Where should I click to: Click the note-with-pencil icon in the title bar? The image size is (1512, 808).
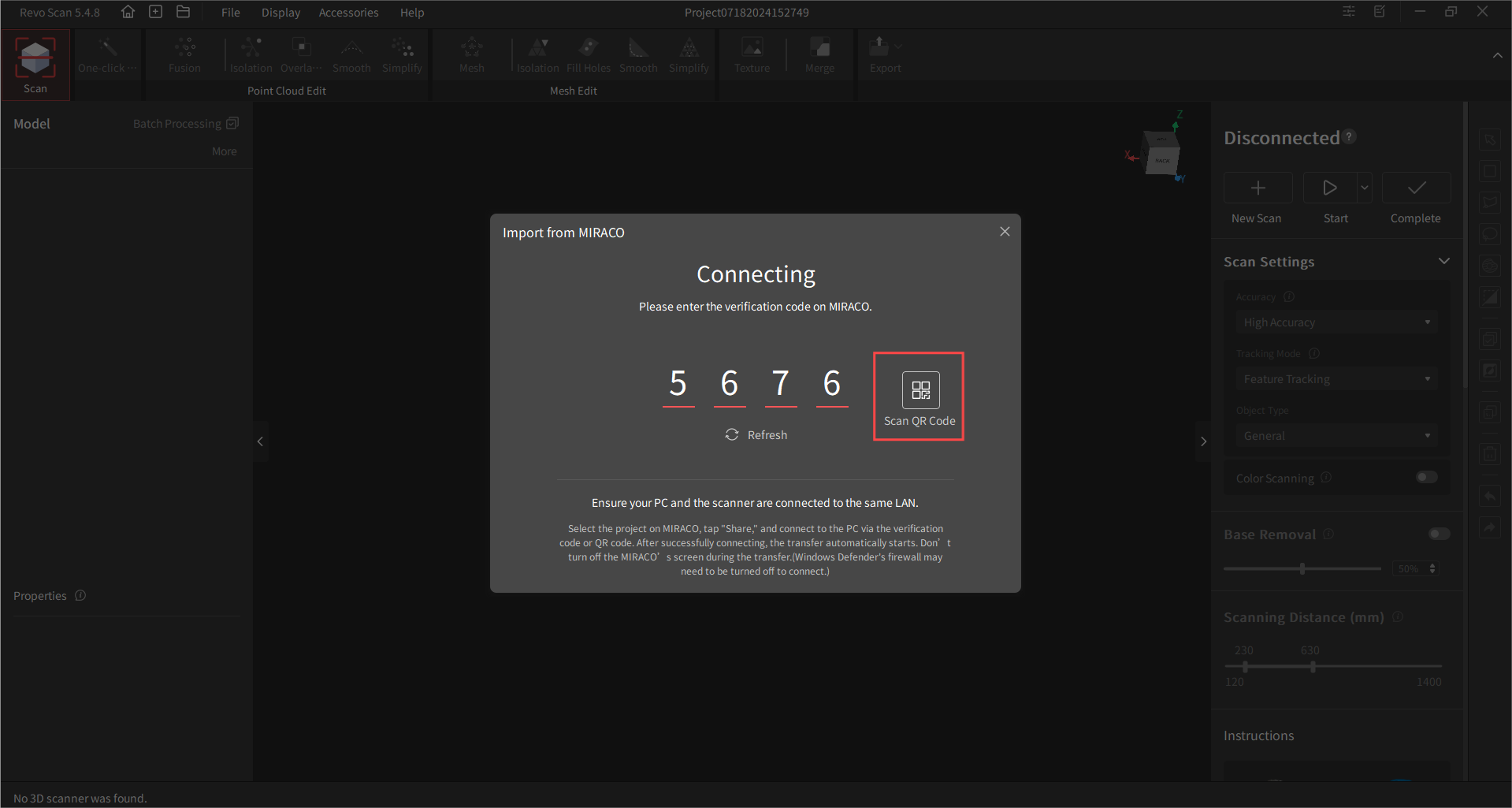pos(1380,12)
